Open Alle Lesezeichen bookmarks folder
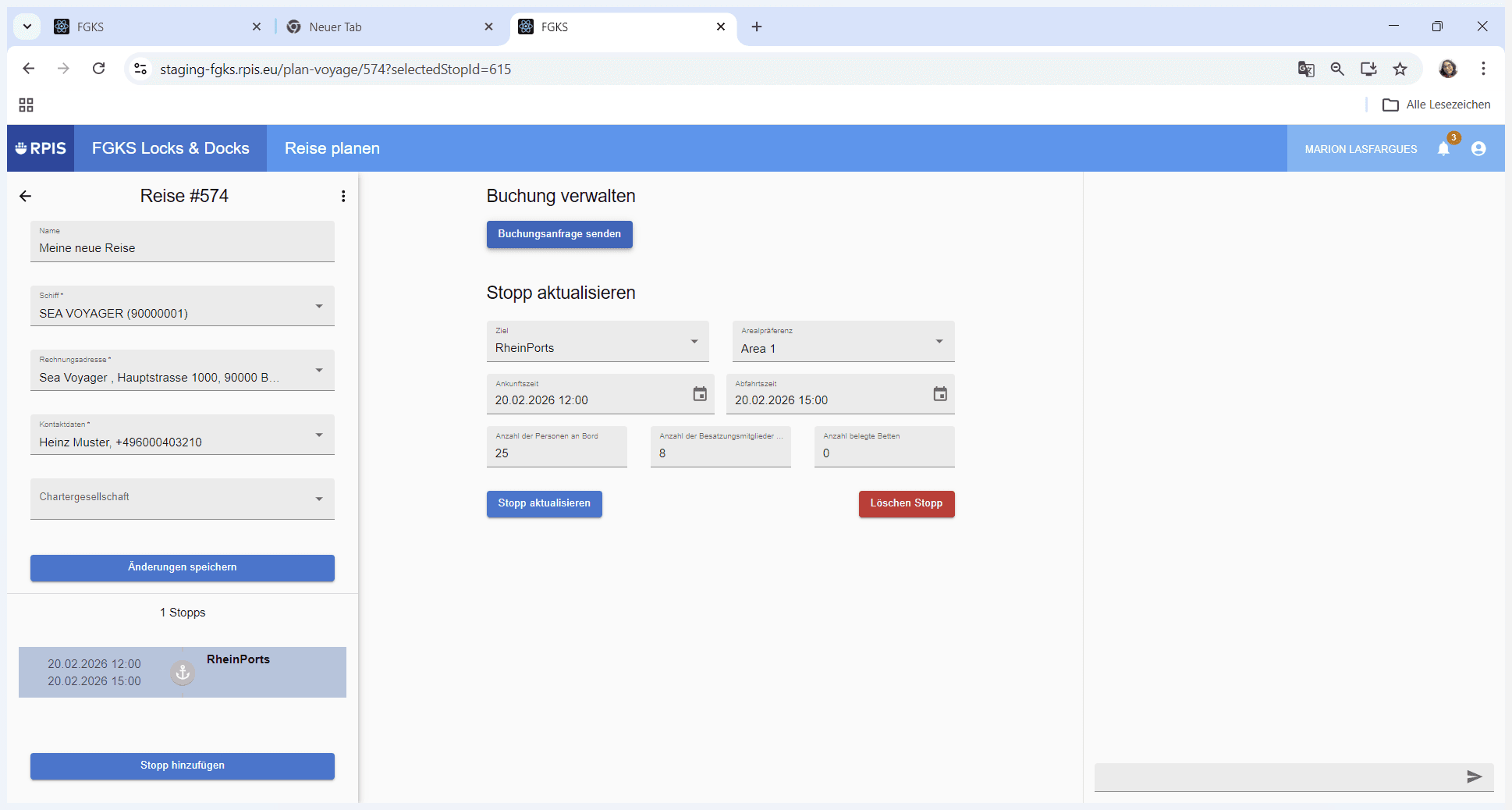 (x=1436, y=105)
